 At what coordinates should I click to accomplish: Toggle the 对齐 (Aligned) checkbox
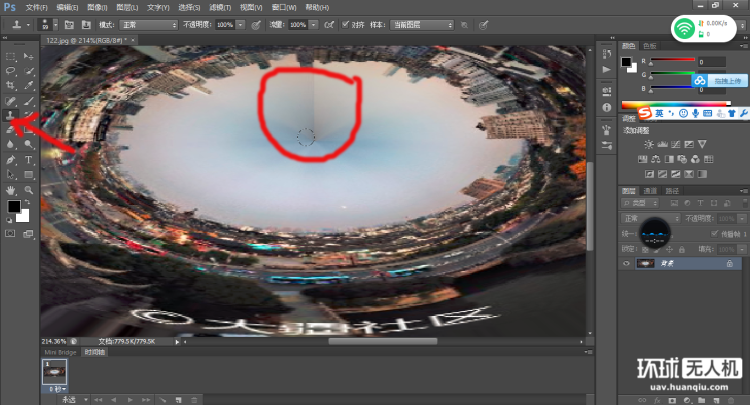346,23
